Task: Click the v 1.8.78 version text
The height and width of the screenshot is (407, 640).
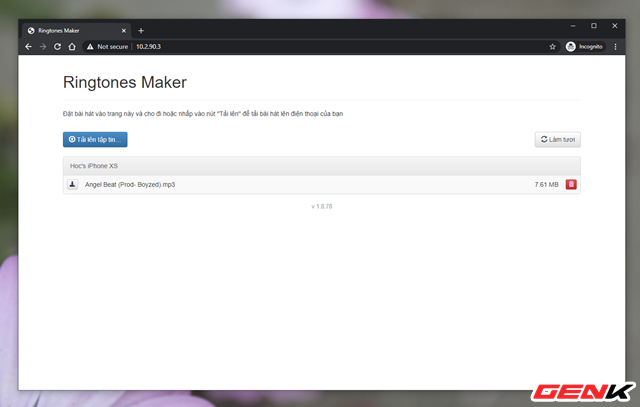Action: pyautogui.click(x=322, y=207)
